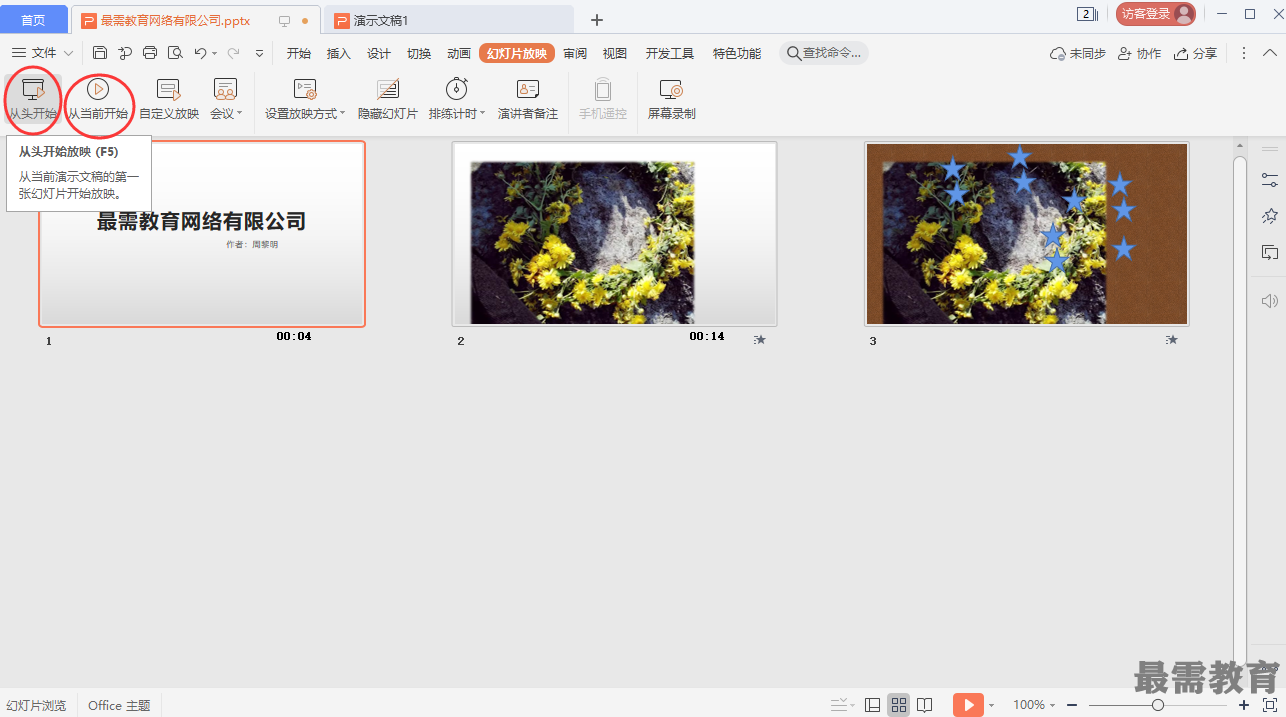Click the presenter notes (演讲者备注) icon

pyautogui.click(x=528, y=89)
